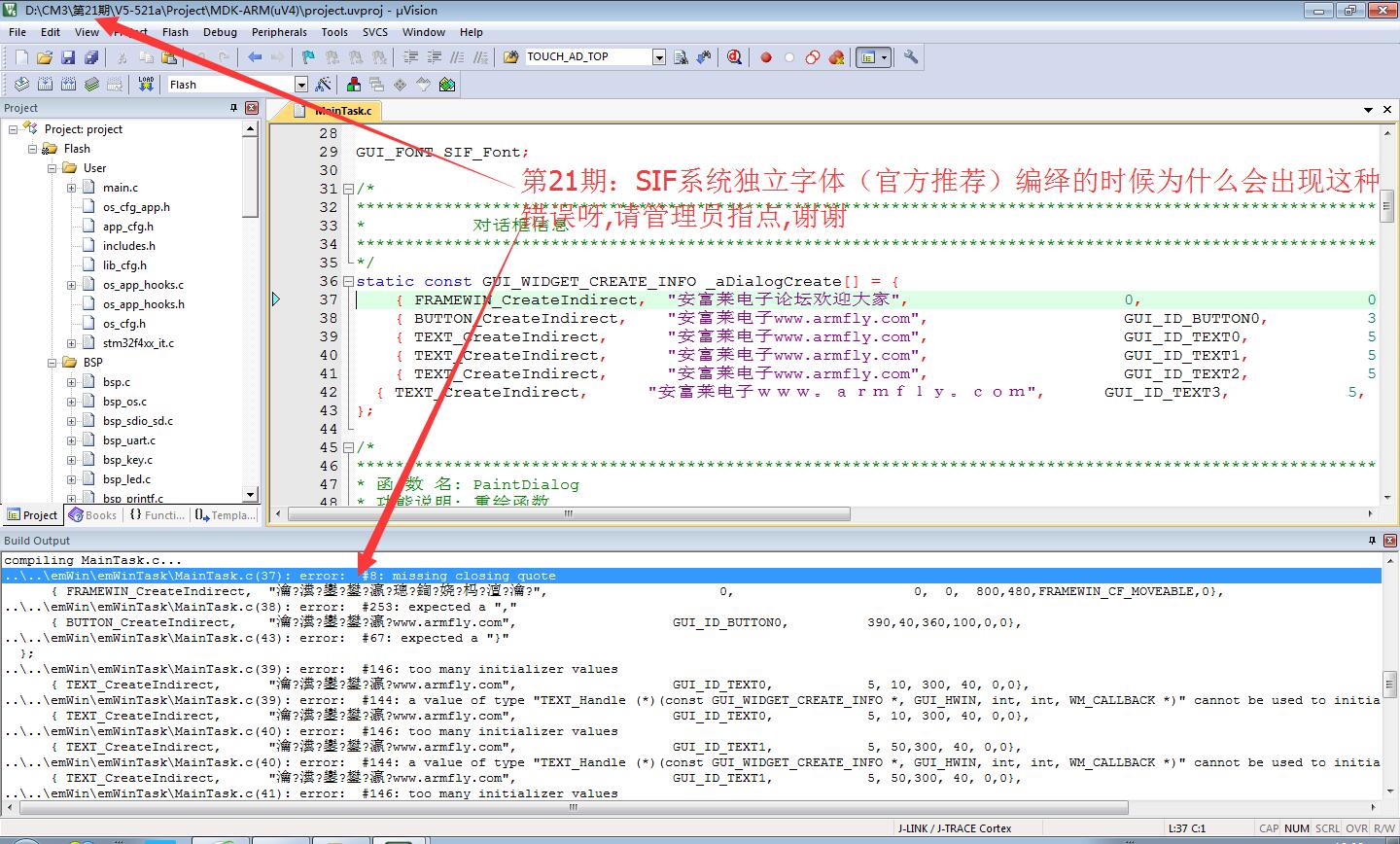Viewport: 1400px width, 844px height.
Task: Disable all breakpoints
Action: (813, 57)
